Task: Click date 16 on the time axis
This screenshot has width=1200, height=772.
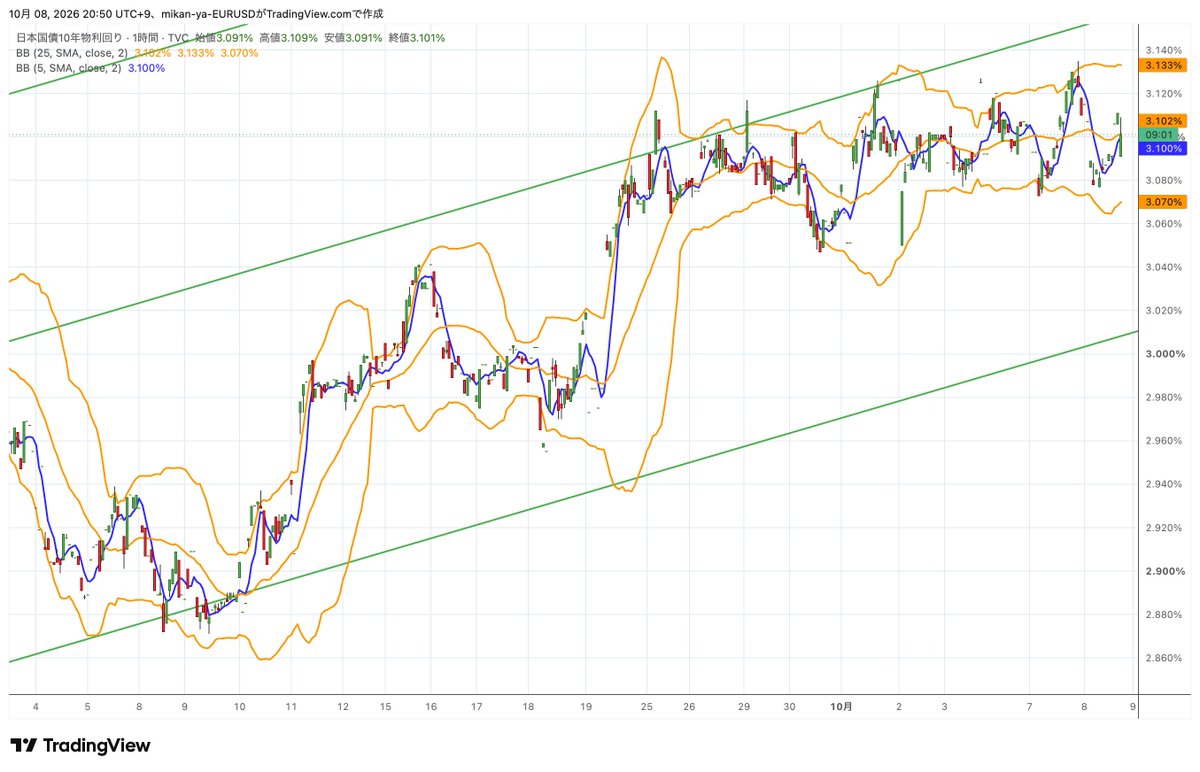Action: pyautogui.click(x=431, y=707)
